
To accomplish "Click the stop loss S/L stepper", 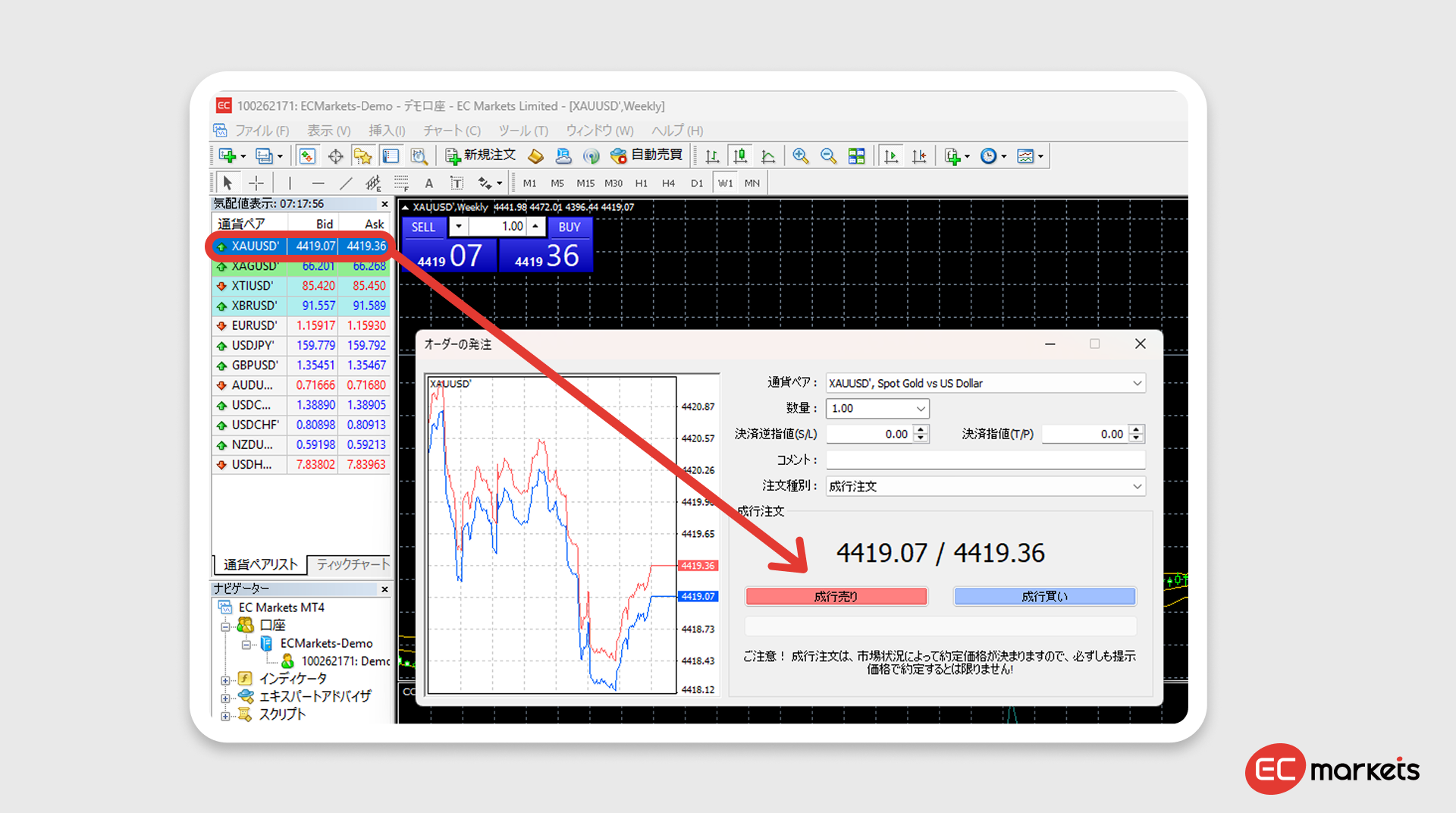I will (x=921, y=434).
